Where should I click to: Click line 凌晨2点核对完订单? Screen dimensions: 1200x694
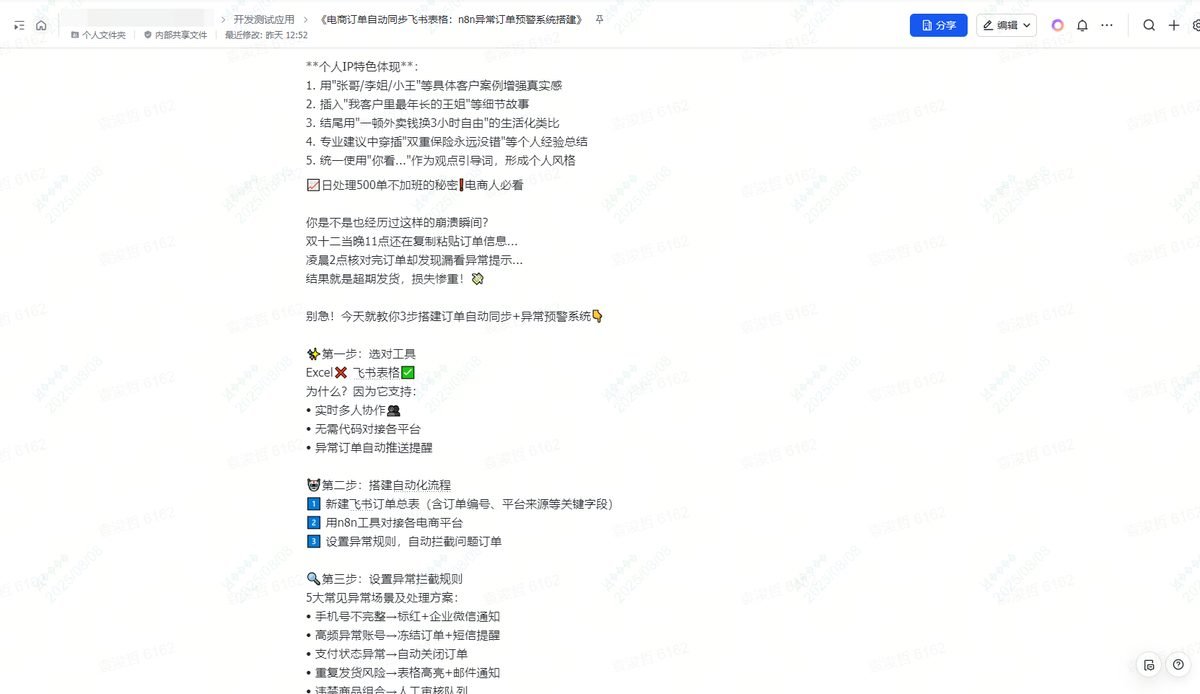tap(414, 260)
